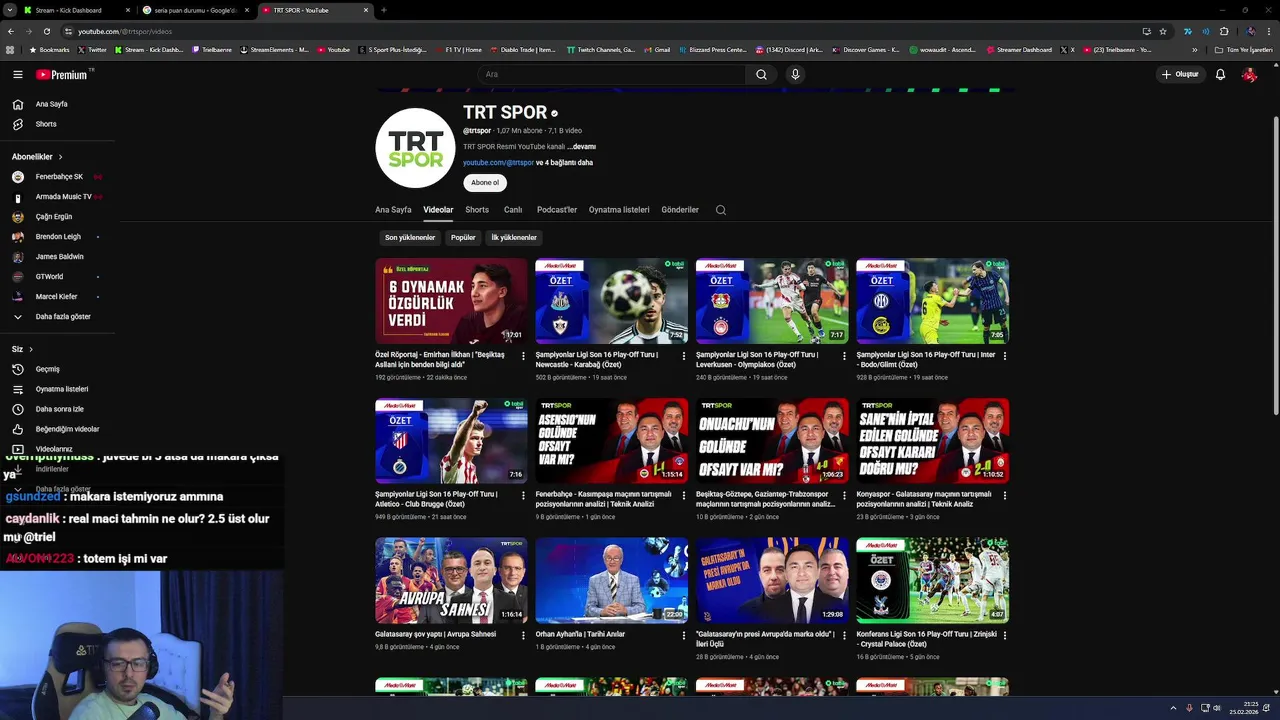Open options for Leverkusen - Olympiakos video

843,355
